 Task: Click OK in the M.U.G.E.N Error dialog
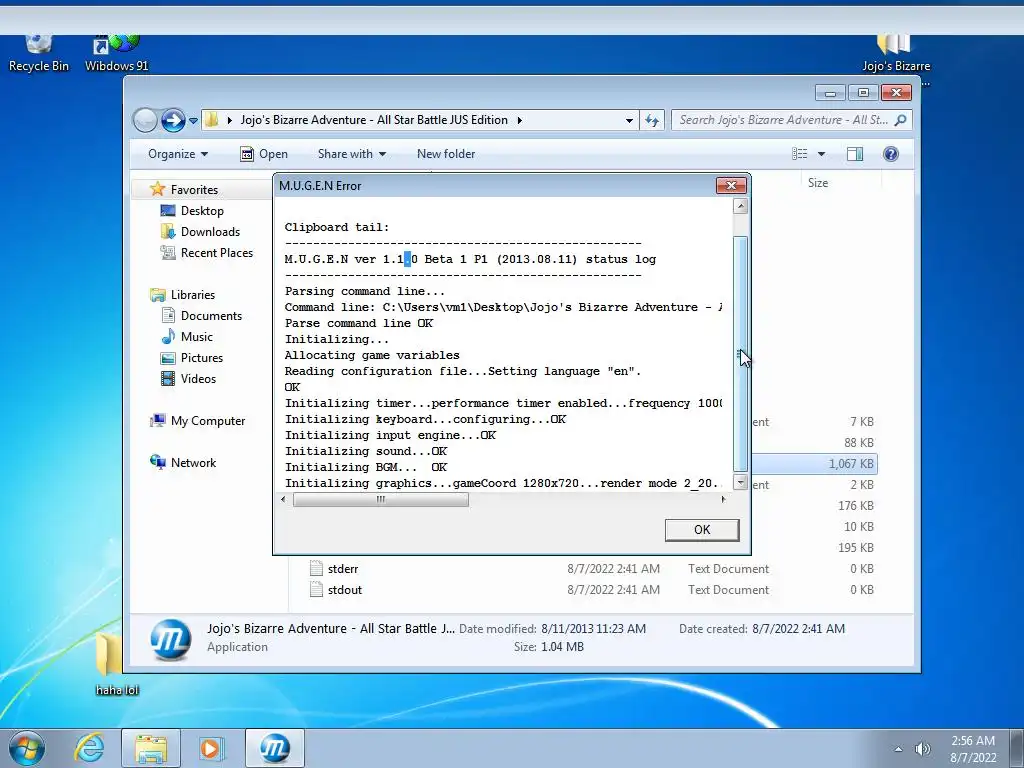coord(702,530)
